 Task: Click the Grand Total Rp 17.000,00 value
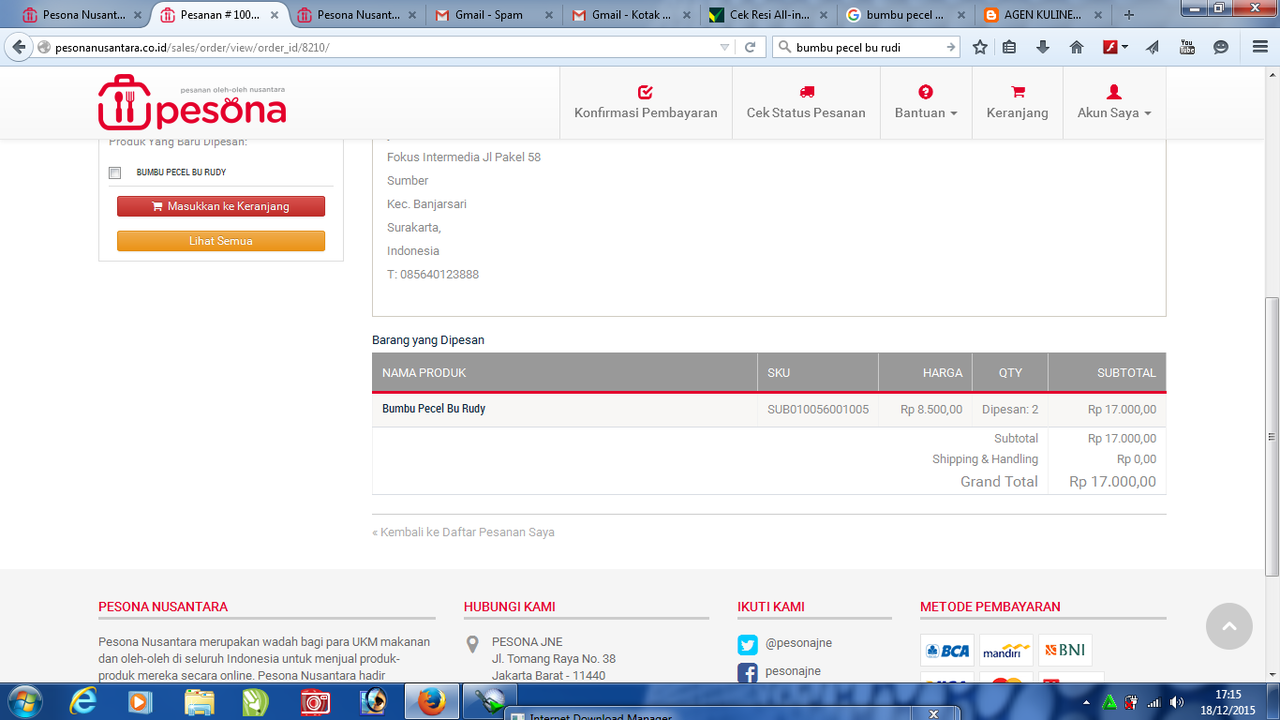pyautogui.click(x=1112, y=482)
